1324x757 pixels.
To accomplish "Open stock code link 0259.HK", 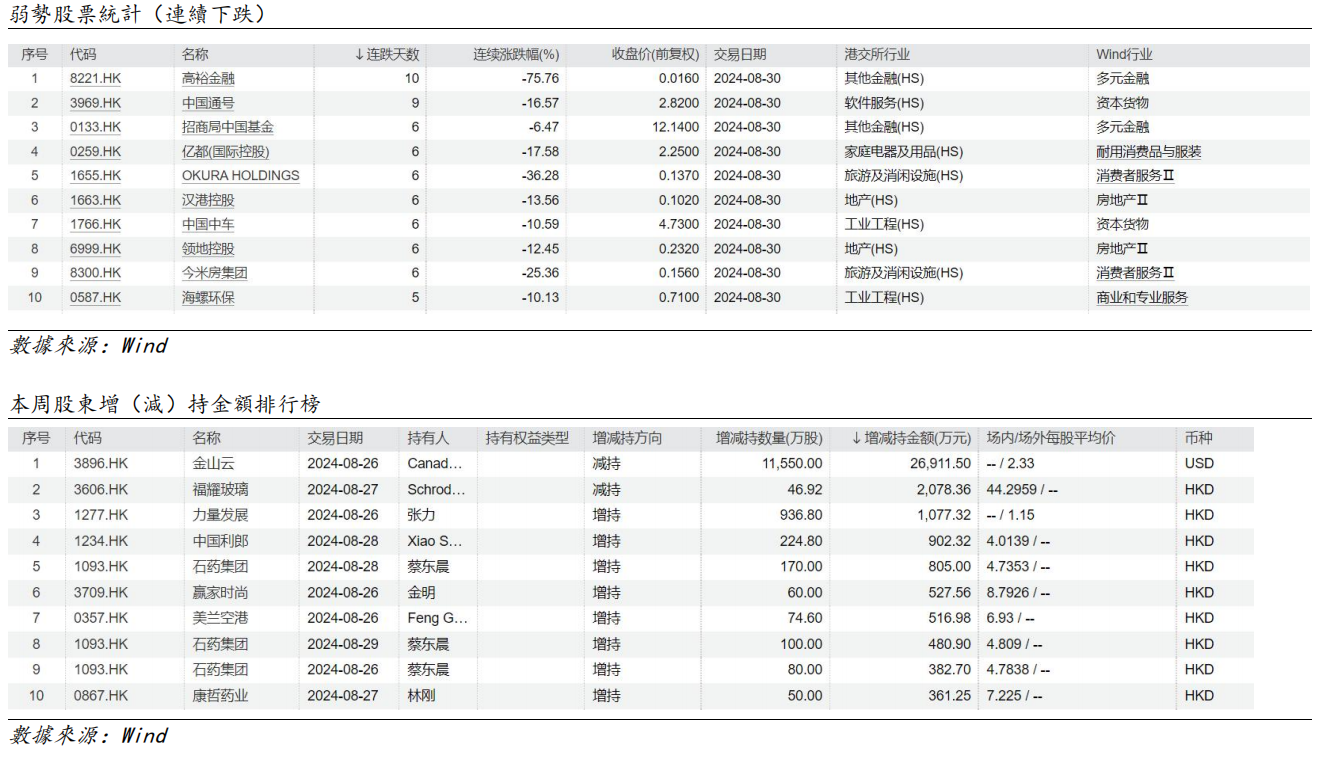I will [95, 152].
